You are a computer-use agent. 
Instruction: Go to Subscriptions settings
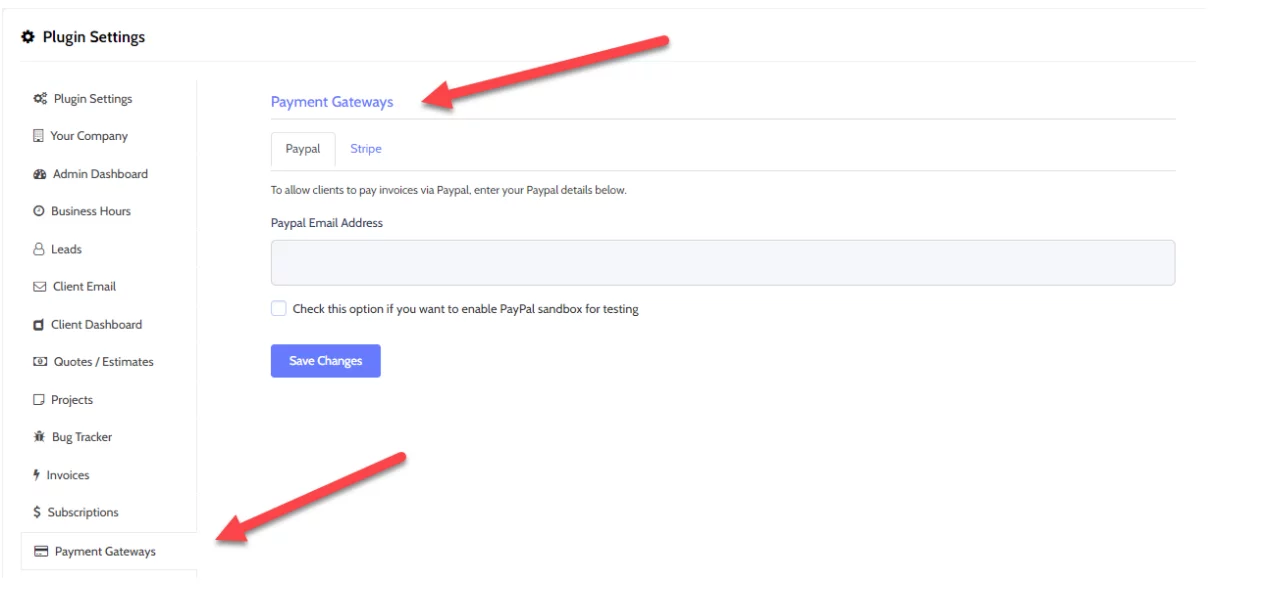point(83,512)
